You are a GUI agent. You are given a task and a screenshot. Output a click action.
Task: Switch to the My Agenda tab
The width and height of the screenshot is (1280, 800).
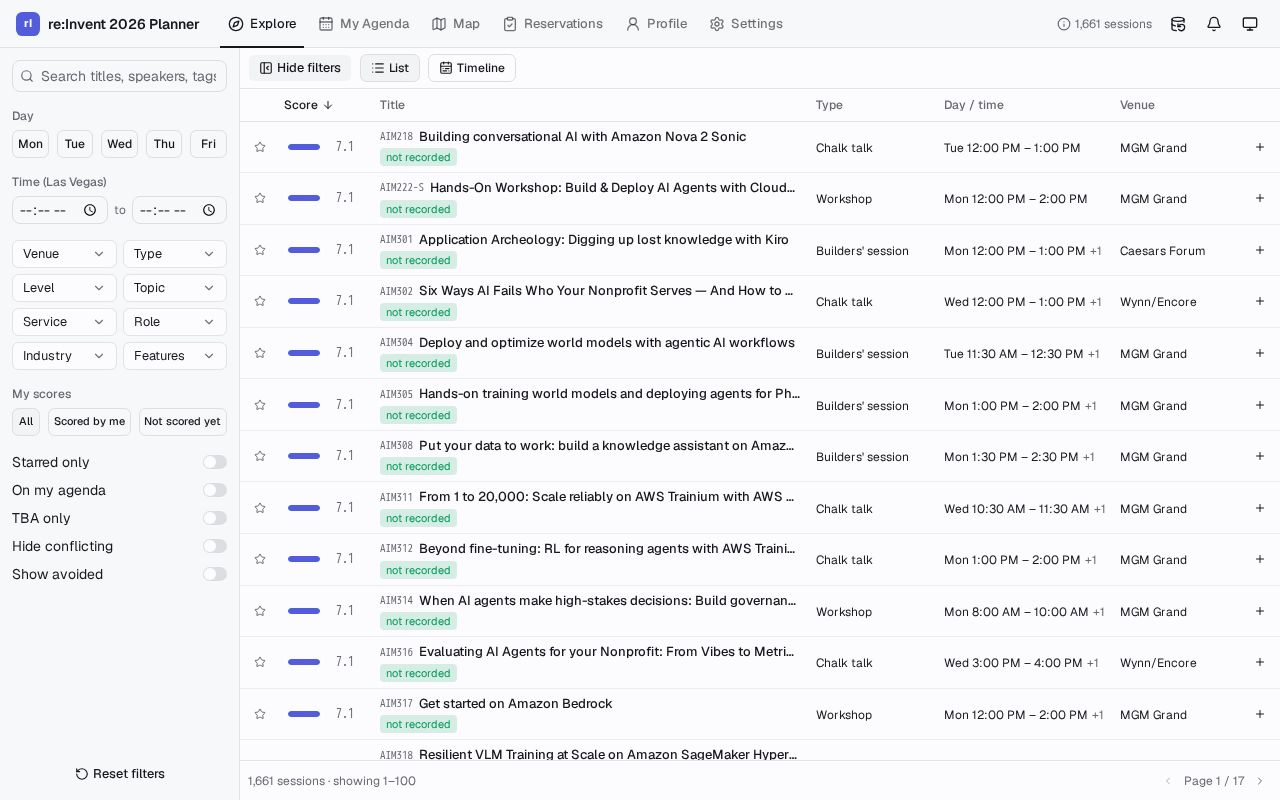[x=364, y=24]
